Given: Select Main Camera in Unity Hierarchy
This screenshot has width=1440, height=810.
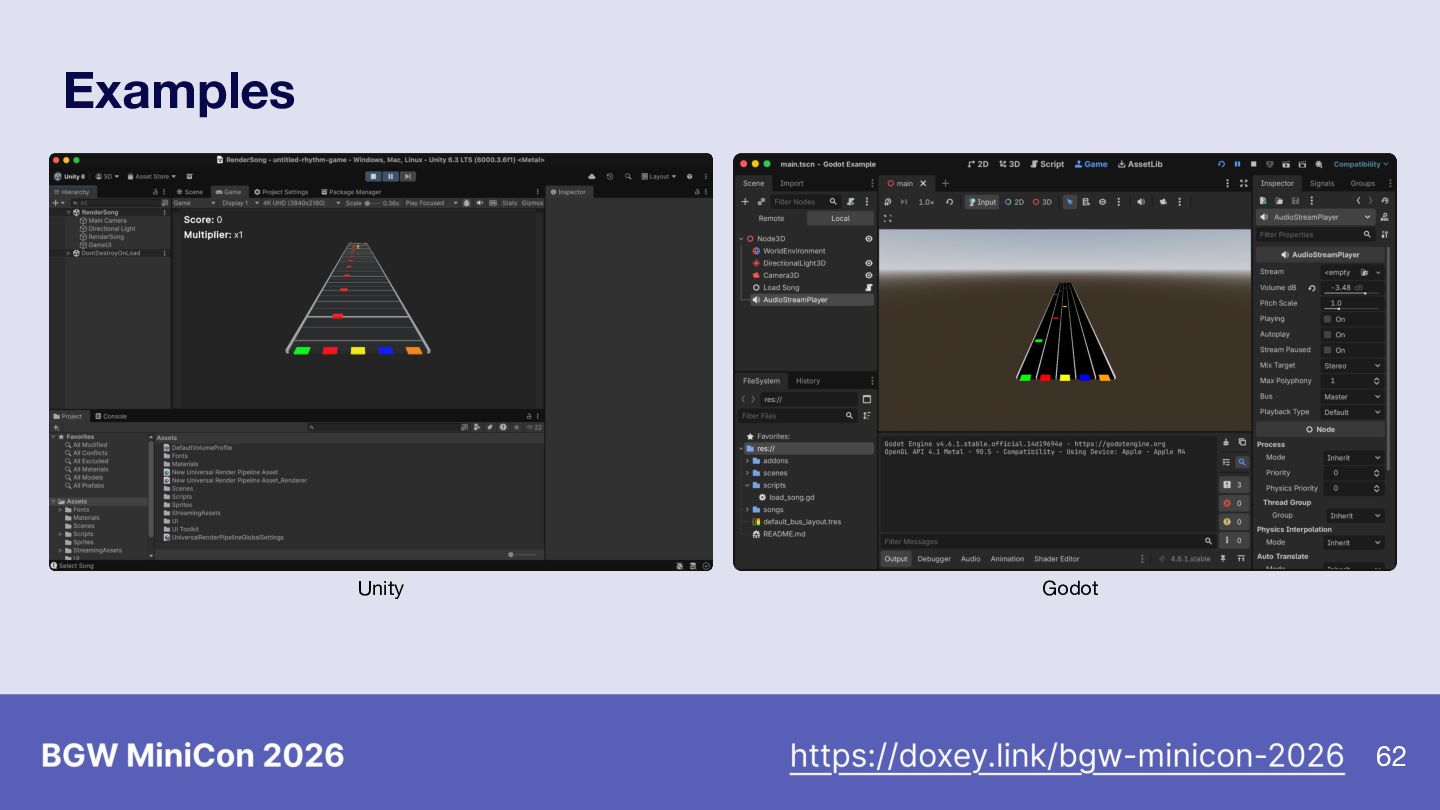Looking at the screenshot, I should 103,220.
